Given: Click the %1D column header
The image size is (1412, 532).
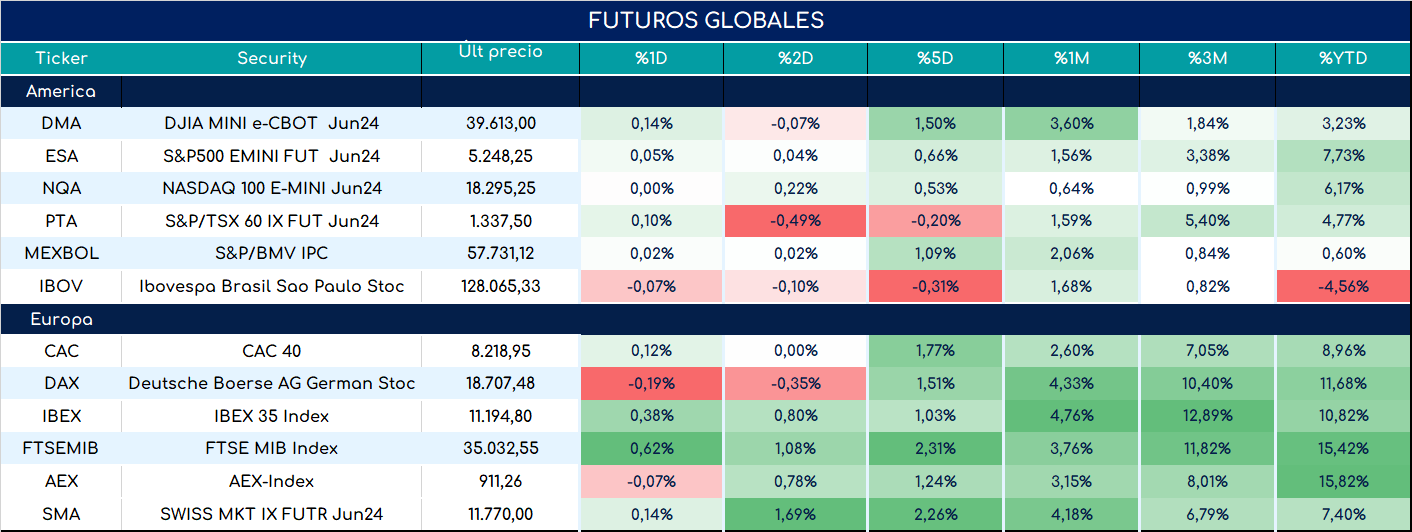Looking at the screenshot, I should coord(652,58).
